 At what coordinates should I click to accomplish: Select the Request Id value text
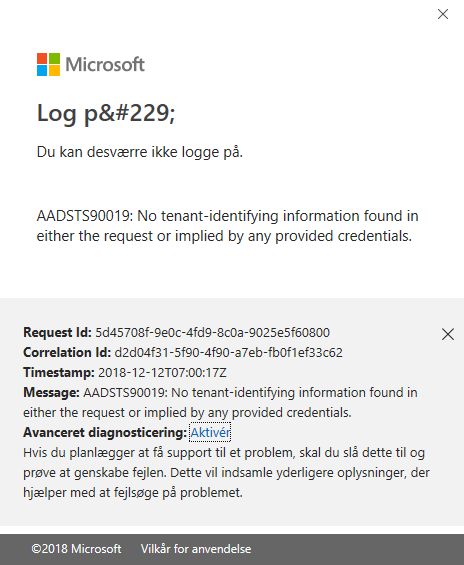point(213,332)
